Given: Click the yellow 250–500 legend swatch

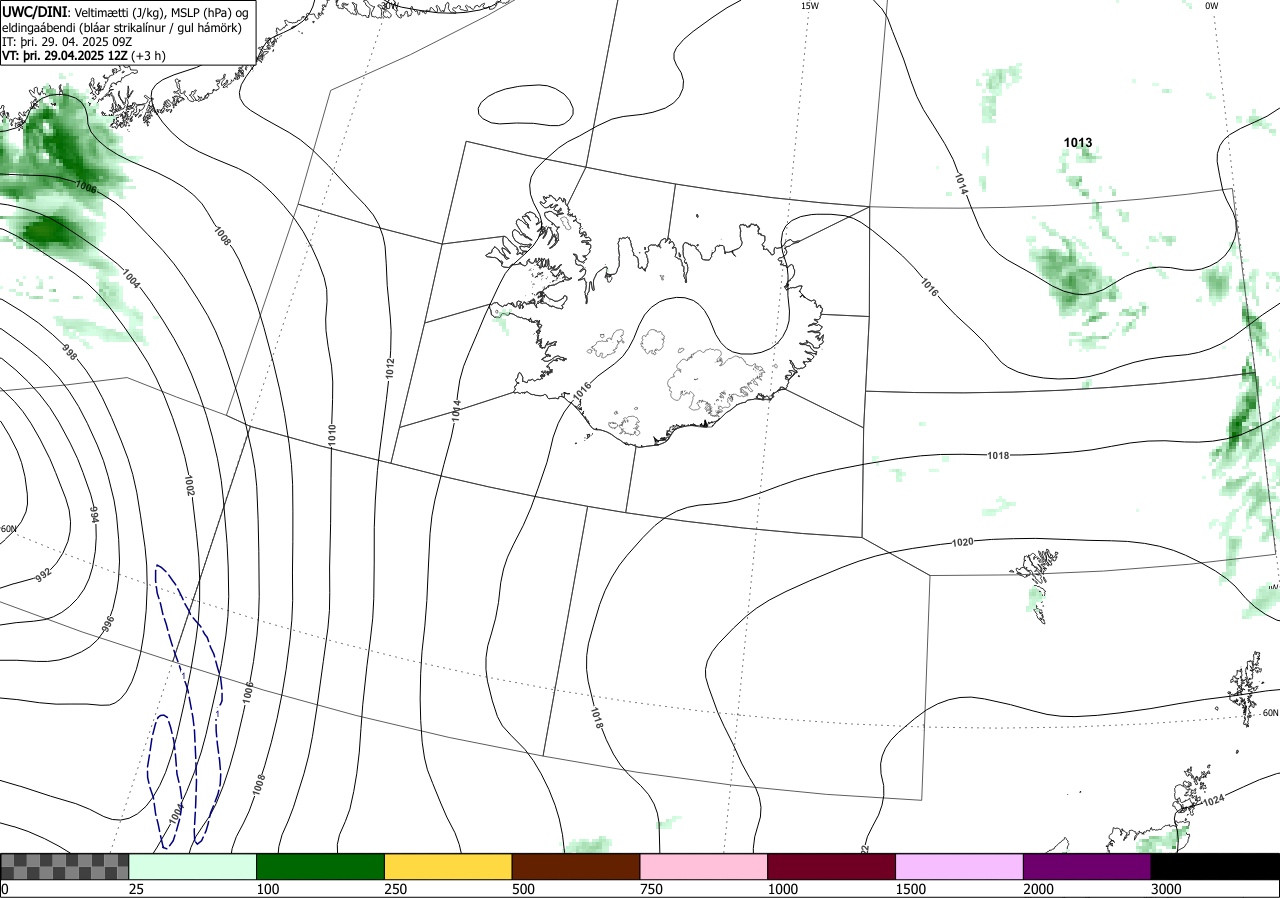Looking at the screenshot, I should tap(448, 866).
